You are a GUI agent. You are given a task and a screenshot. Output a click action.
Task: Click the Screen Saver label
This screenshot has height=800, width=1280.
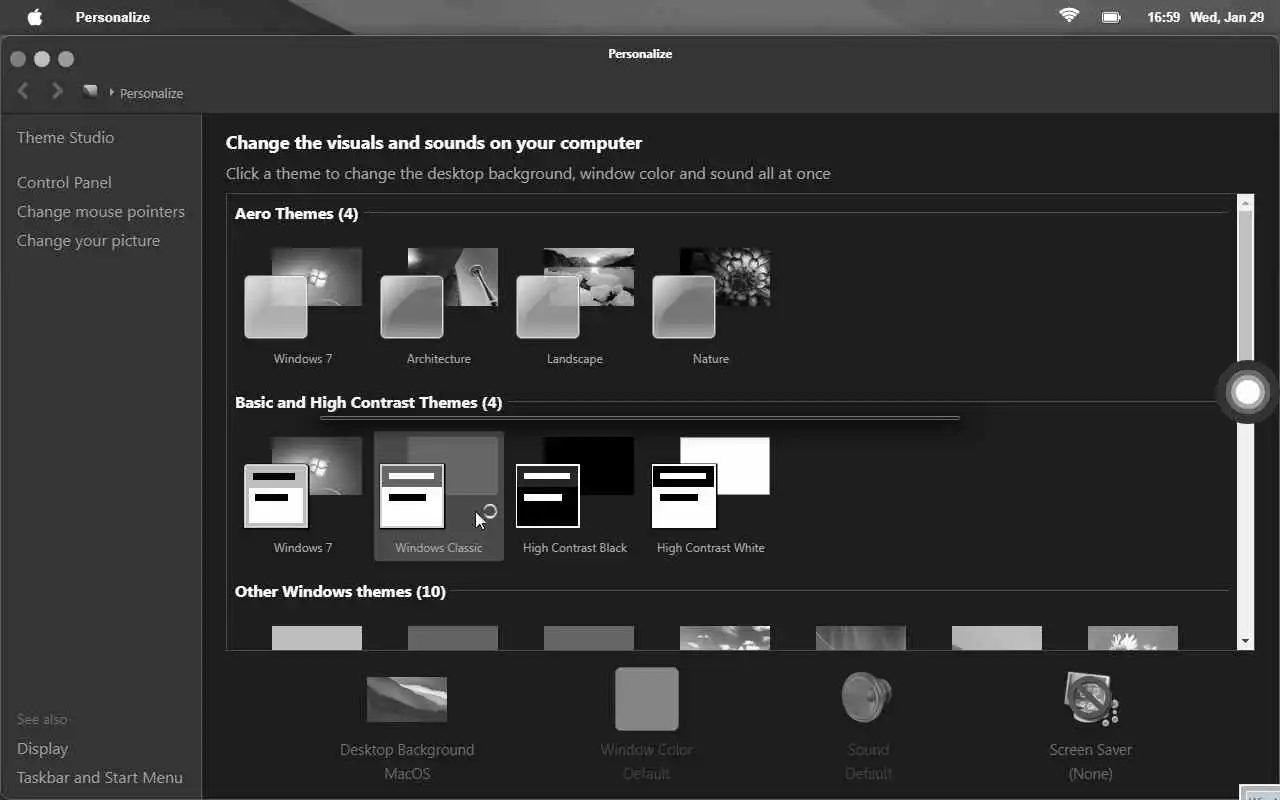pyautogui.click(x=1091, y=749)
